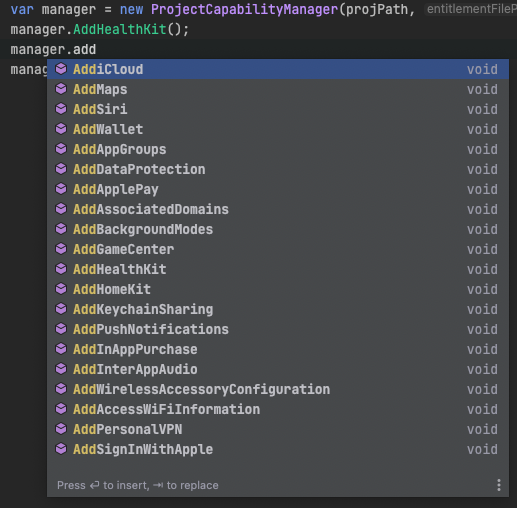Place cursor after manager.add text
517x508 pixels.
pos(96,49)
